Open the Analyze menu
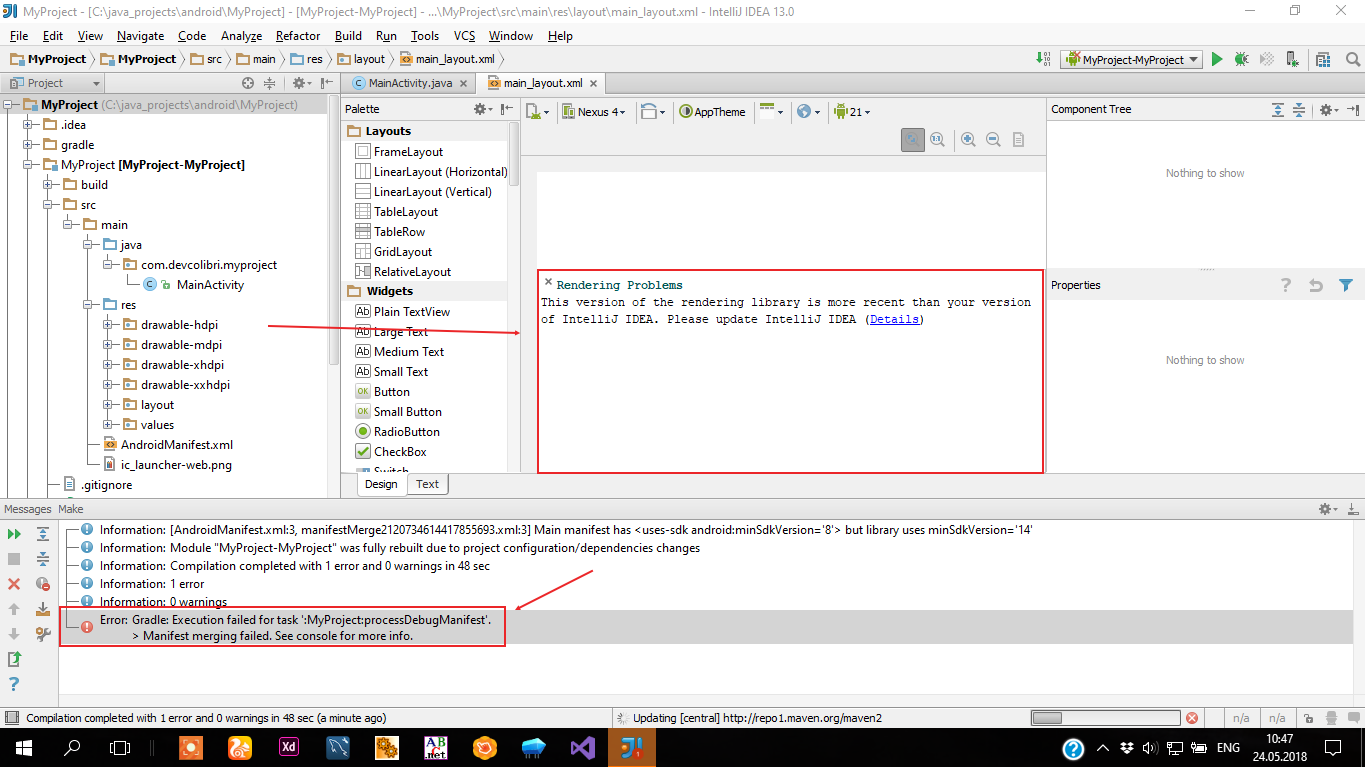 click(241, 35)
